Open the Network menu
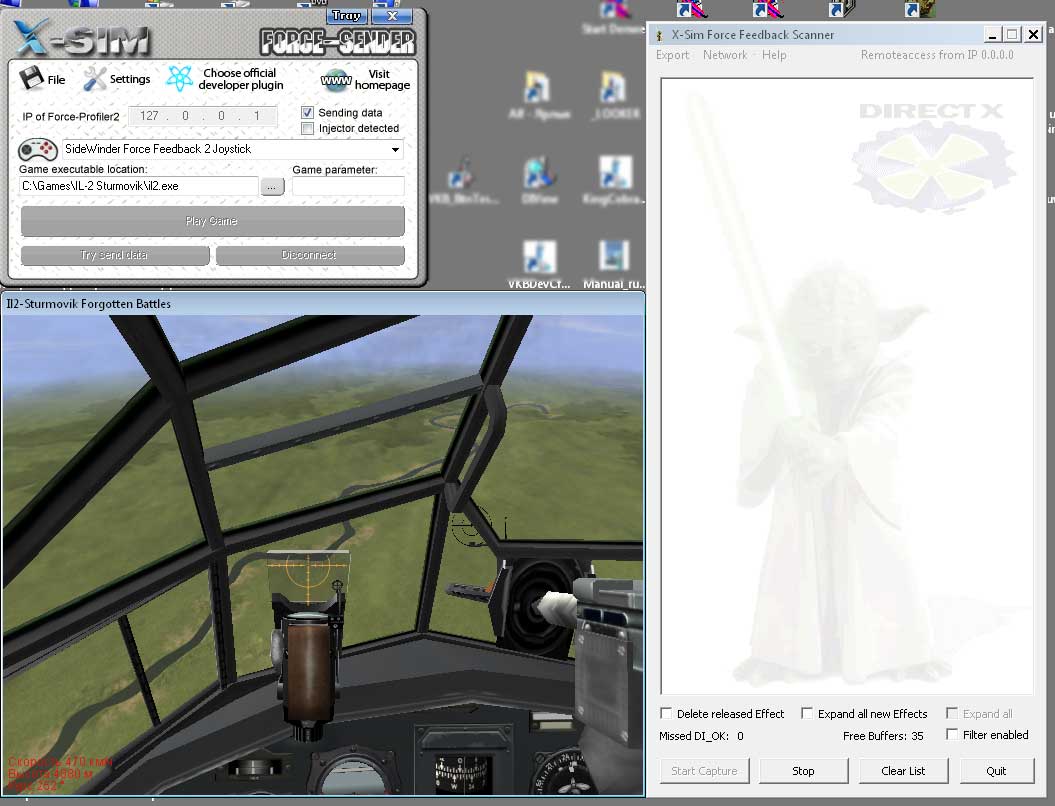Viewport: 1055px width, 806px height. 725,55
